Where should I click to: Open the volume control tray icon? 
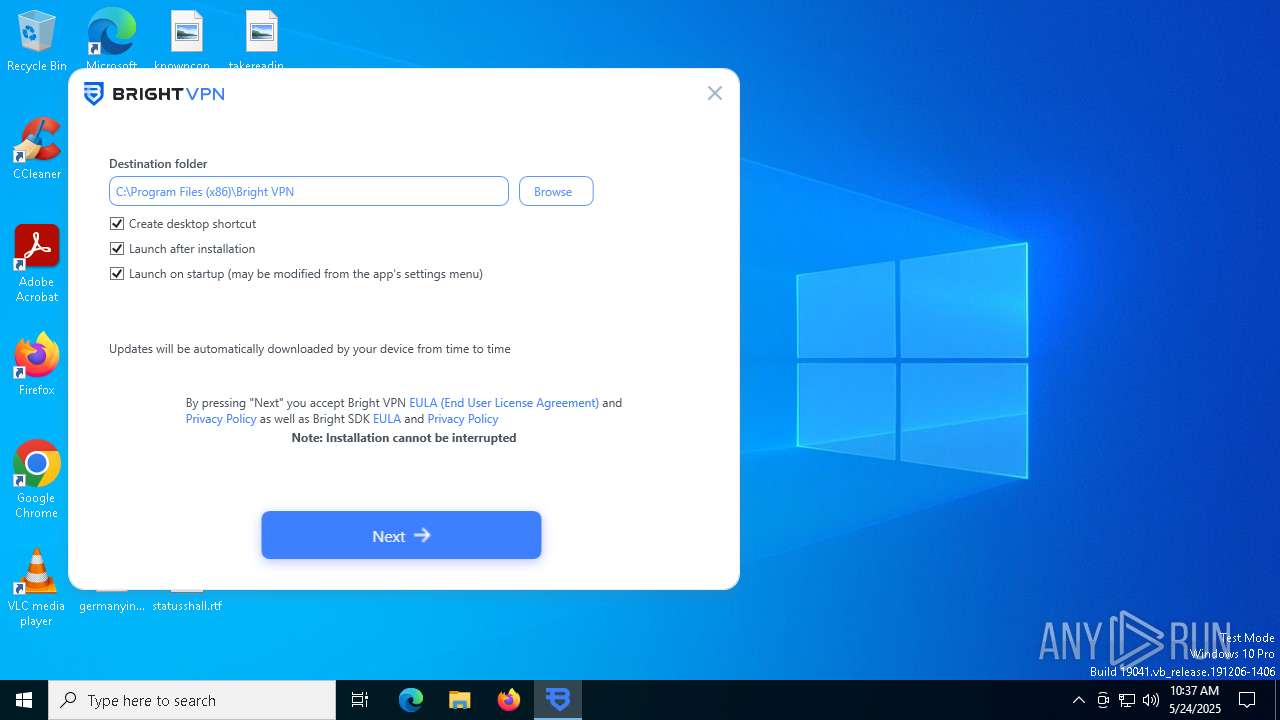pyautogui.click(x=1151, y=700)
